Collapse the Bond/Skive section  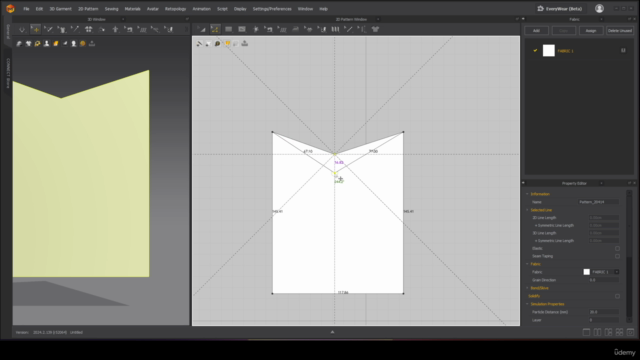click(527, 288)
